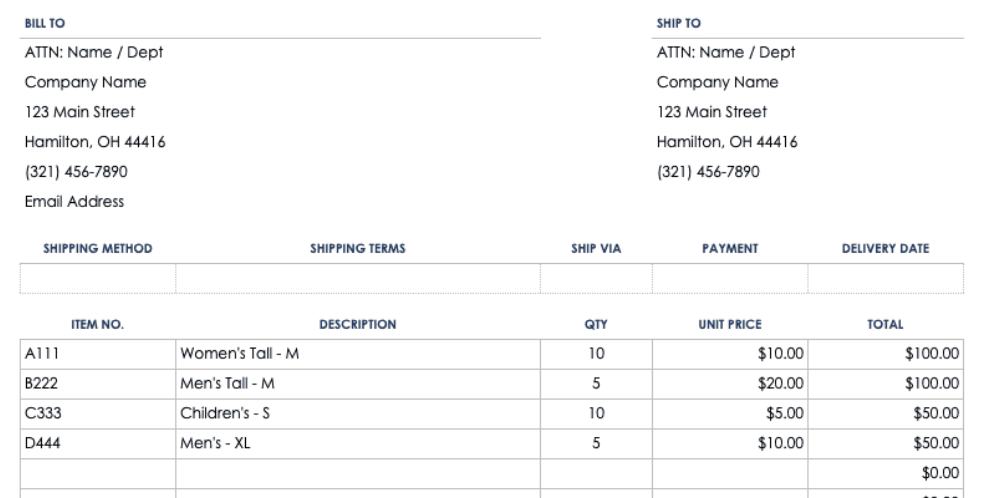Click the Bill To phone number
The image size is (994, 498).
point(75,172)
